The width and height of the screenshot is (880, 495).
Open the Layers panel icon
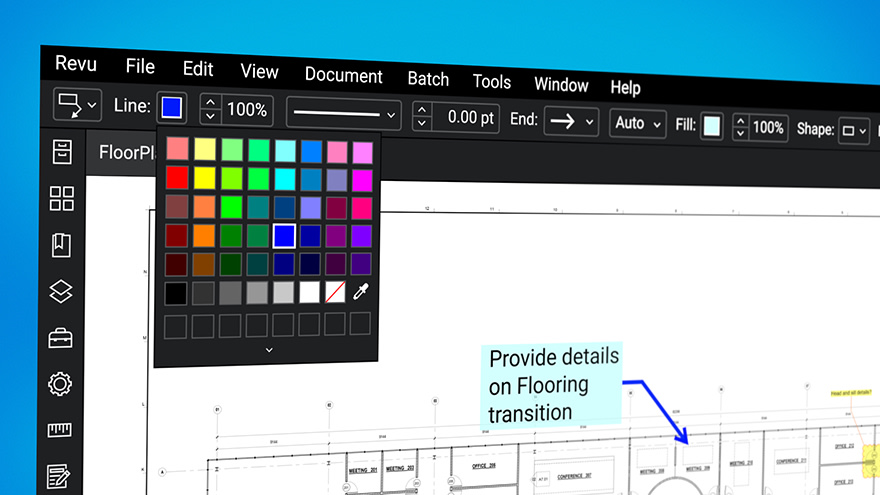tap(61, 292)
